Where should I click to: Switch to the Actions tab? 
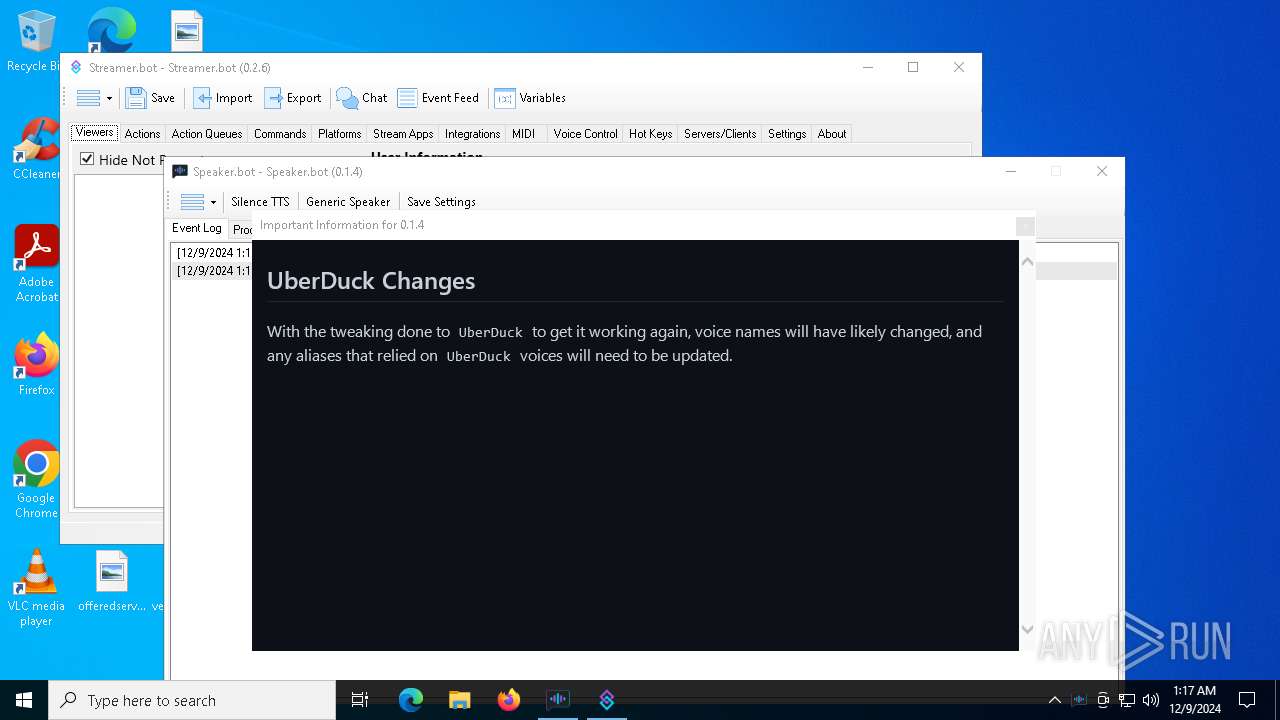click(142, 134)
